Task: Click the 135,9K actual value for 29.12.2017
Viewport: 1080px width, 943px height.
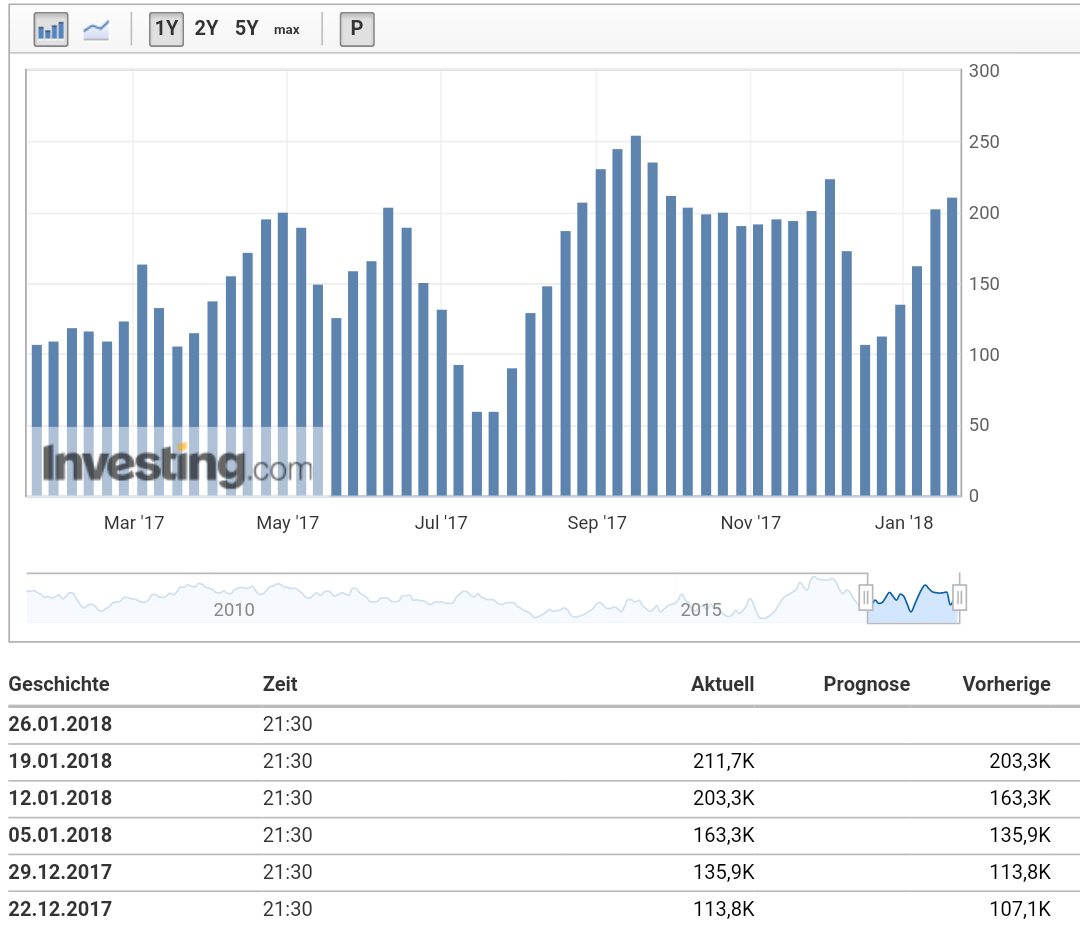Action: point(724,872)
